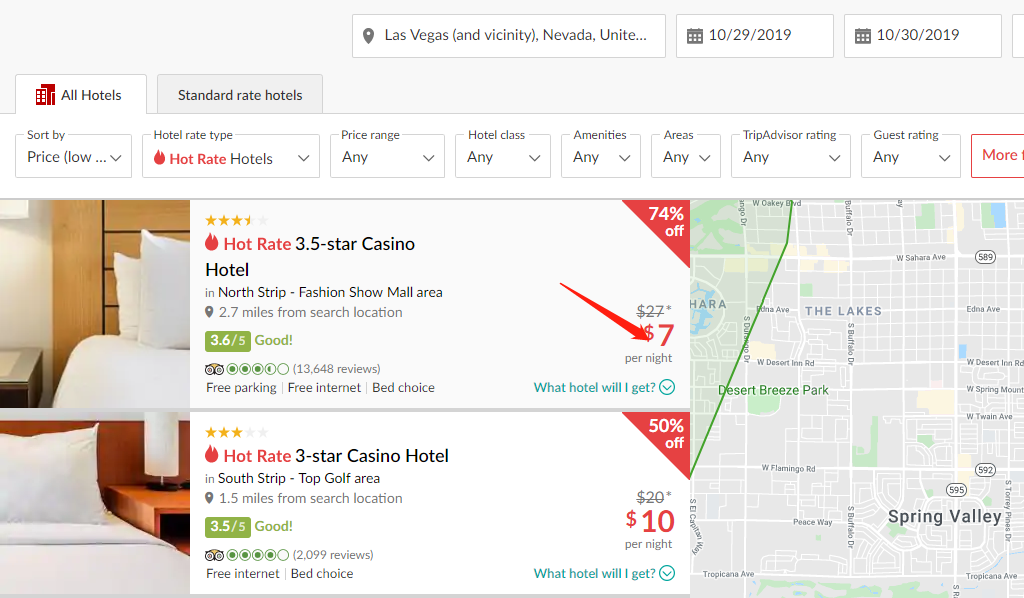Switch to the Standard rate hotels tab

click(x=240, y=95)
